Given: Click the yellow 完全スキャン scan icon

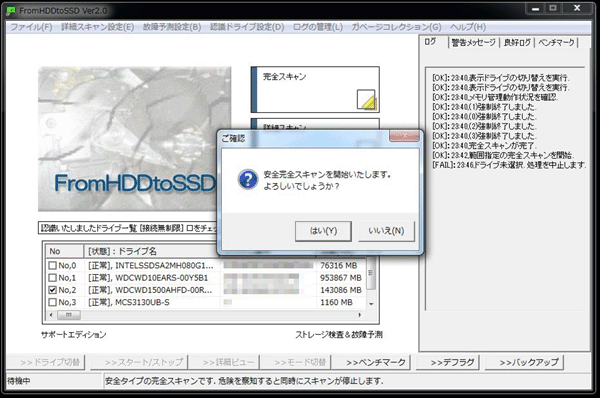Looking at the screenshot, I should click(x=367, y=100).
